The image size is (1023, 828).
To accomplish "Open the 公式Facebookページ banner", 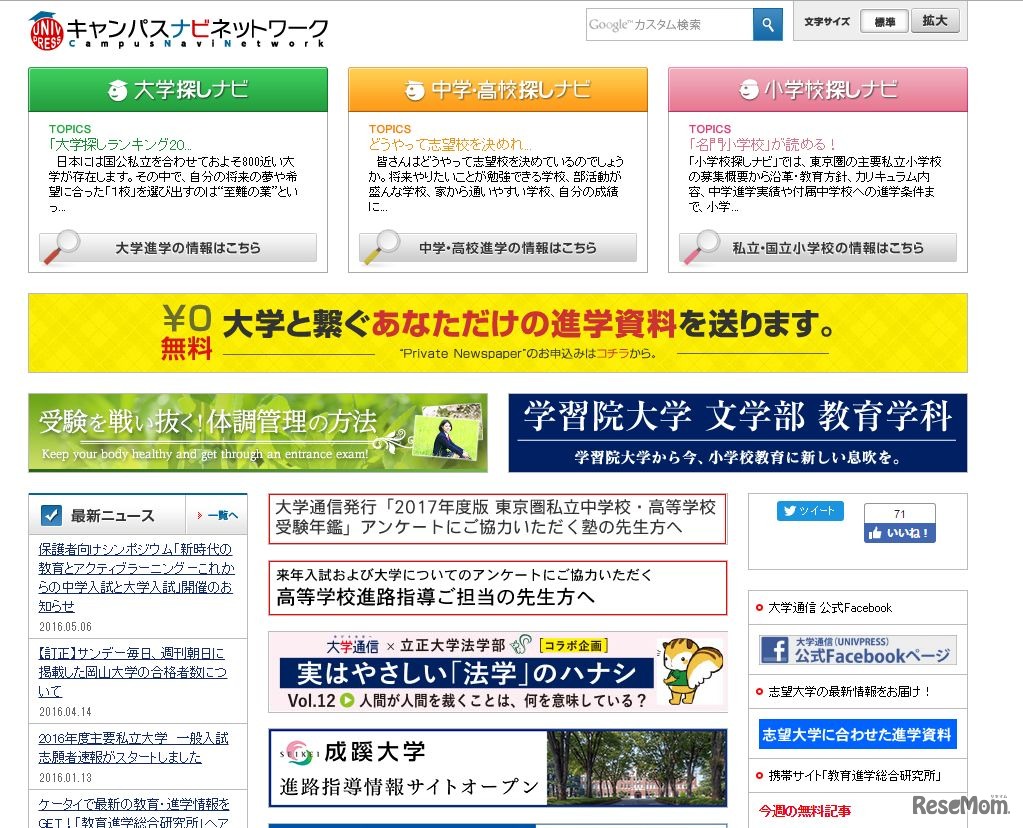I will 857,650.
